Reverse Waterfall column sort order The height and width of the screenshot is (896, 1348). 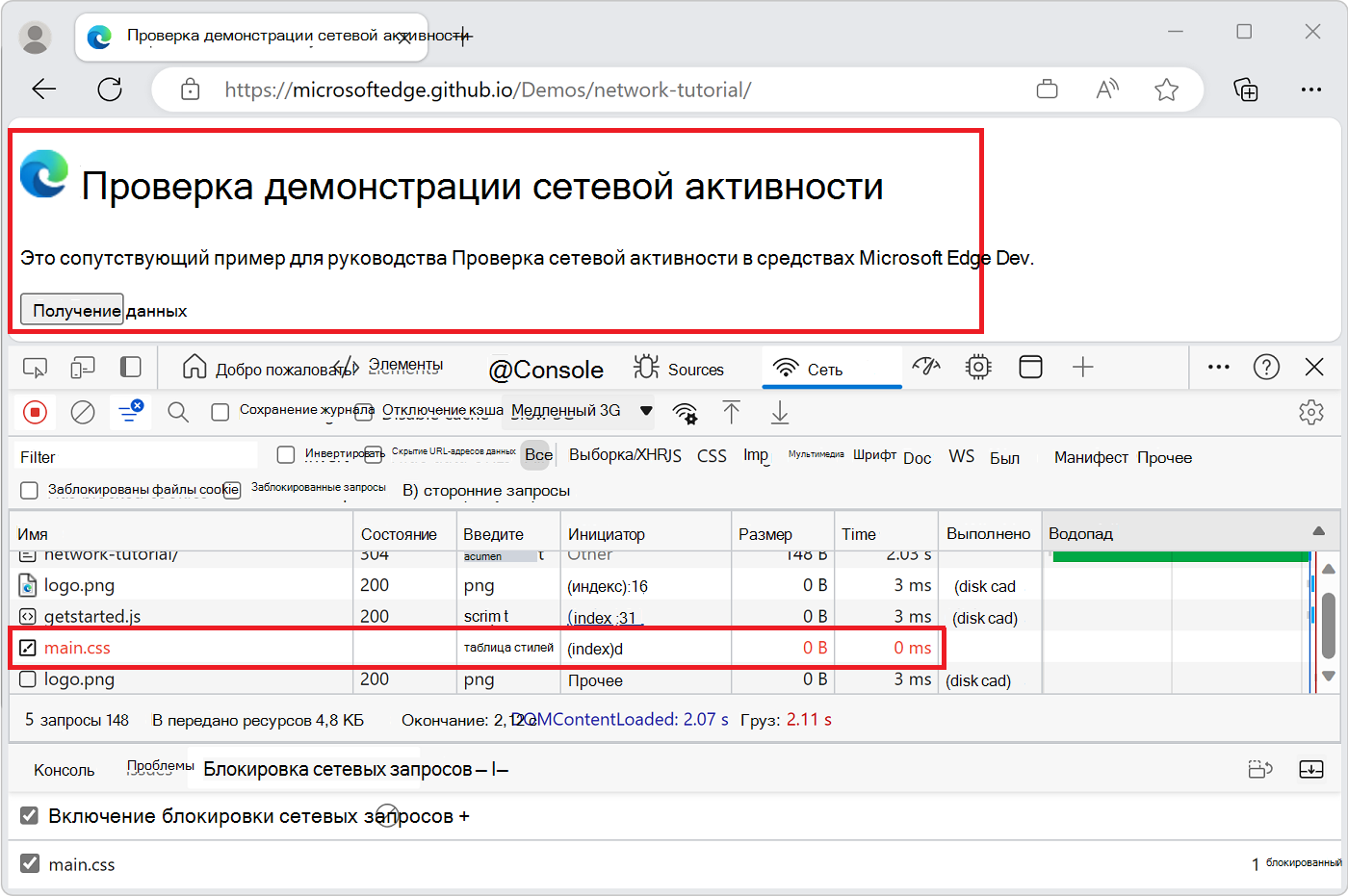click(1319, 530)
